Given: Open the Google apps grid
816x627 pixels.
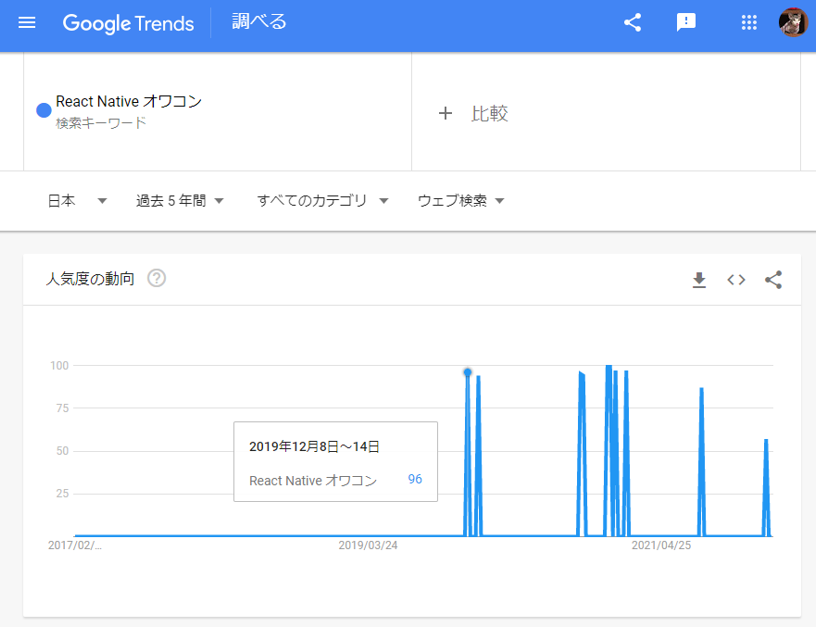Looking at the screenshot, I should 749,22.
